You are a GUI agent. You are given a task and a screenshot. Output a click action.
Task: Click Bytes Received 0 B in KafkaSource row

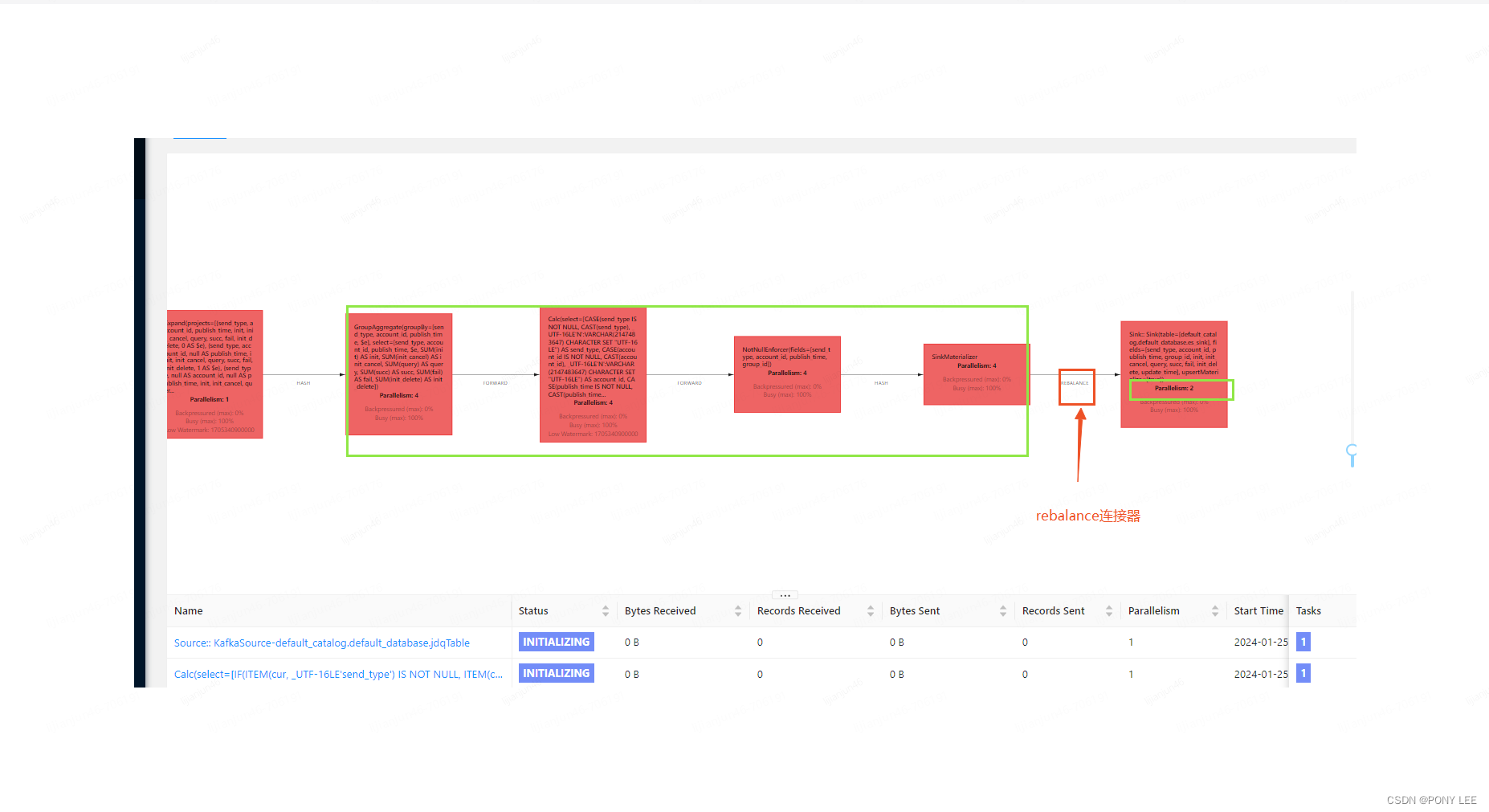pyautogui.click(x=632, y=643)
